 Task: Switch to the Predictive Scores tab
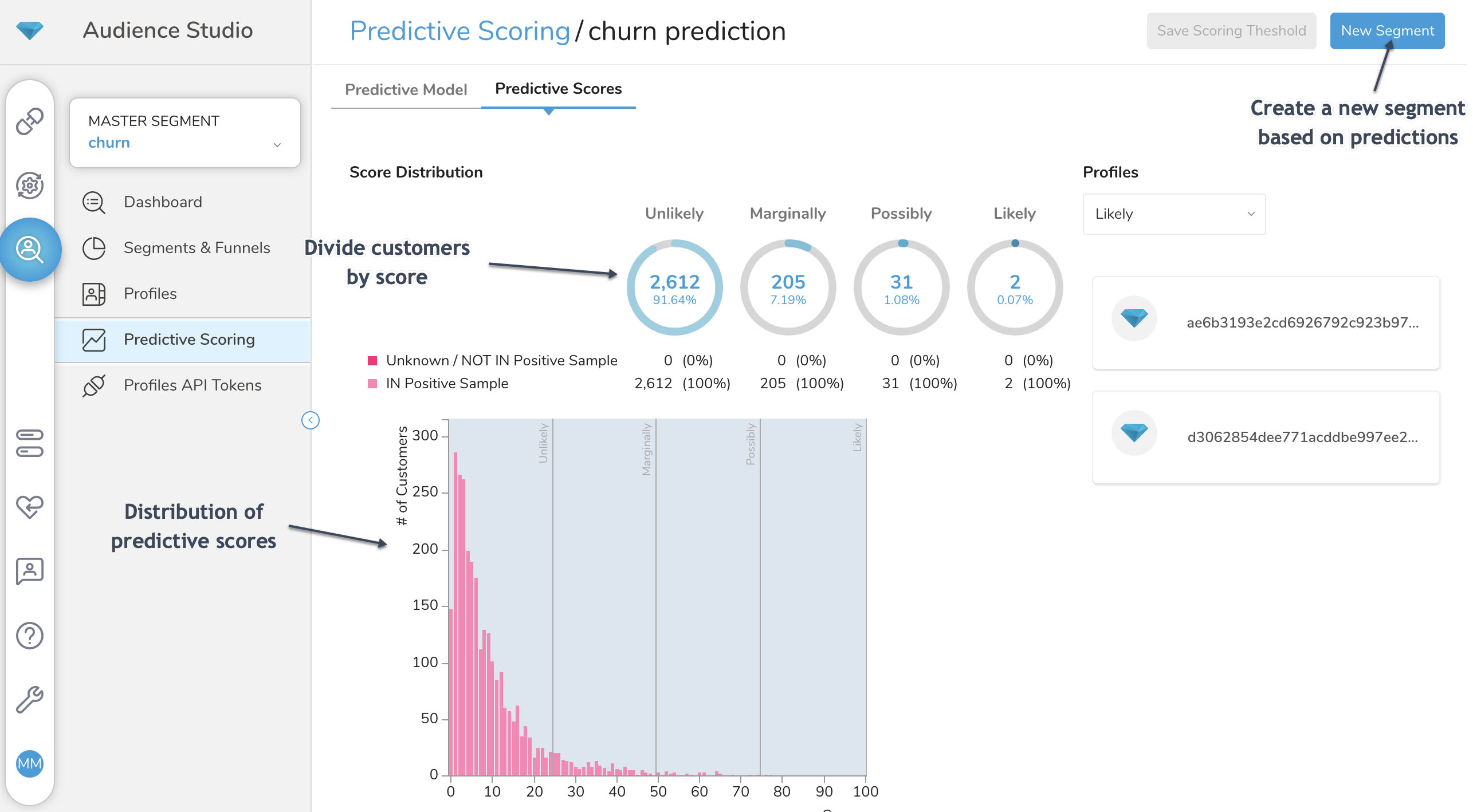tap(557, 89)
